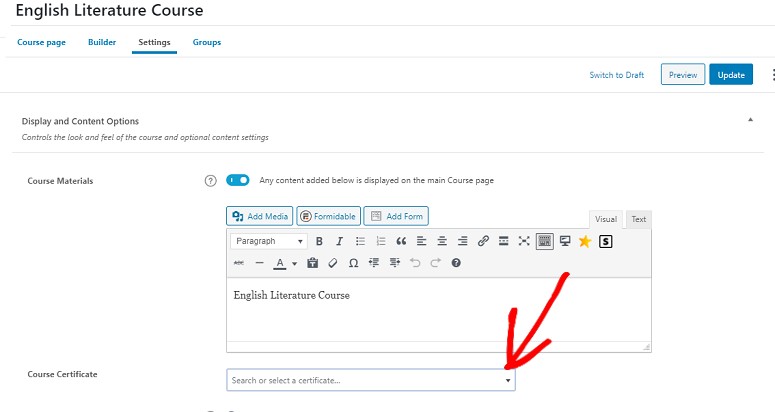This screenshot has width=775, height=412.
Task: Toggle paste as text
Action: [x=312, y=263]
